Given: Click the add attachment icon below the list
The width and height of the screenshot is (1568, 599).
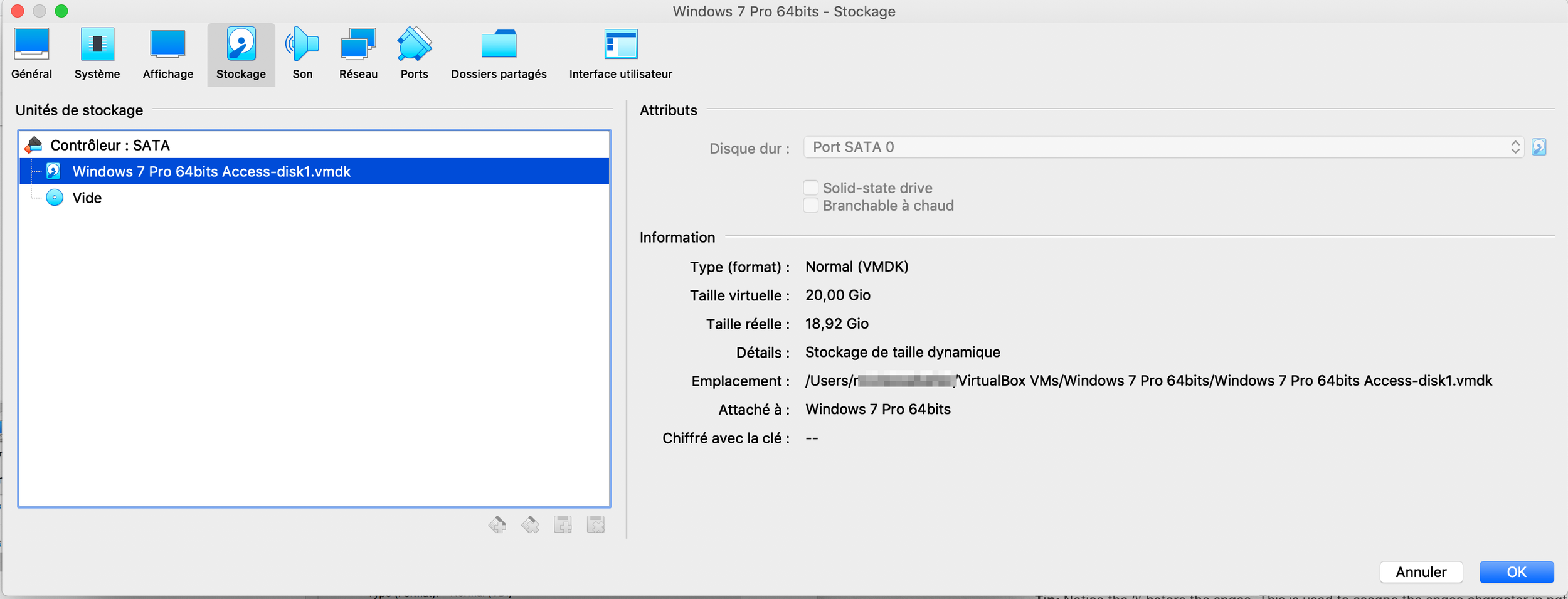Looking at the screenshot, I should (x=563, y=524).
